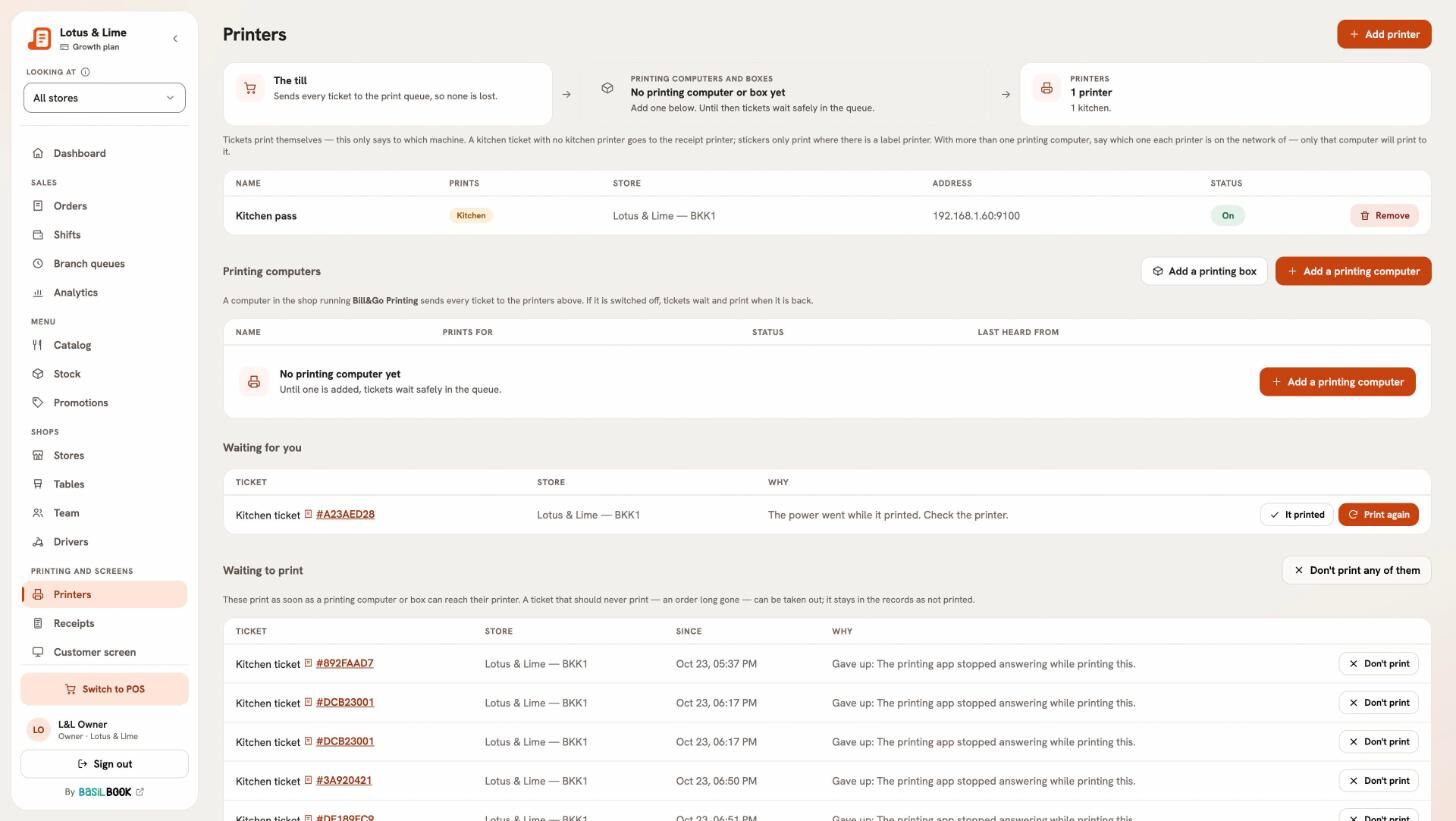Open Orders in the sidebar
The height and width of the screenshot is (821, 1456).
[104, 206]
